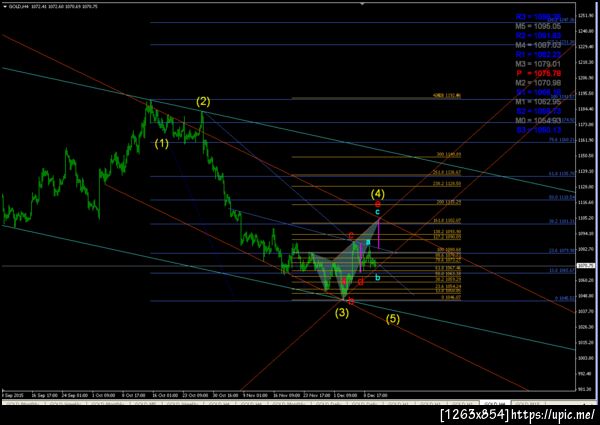The height and width of the screenshot is (425, 600).
Task: Select the yellow (3) wave label
Action: pyautogui.click(x=342, y=313)
